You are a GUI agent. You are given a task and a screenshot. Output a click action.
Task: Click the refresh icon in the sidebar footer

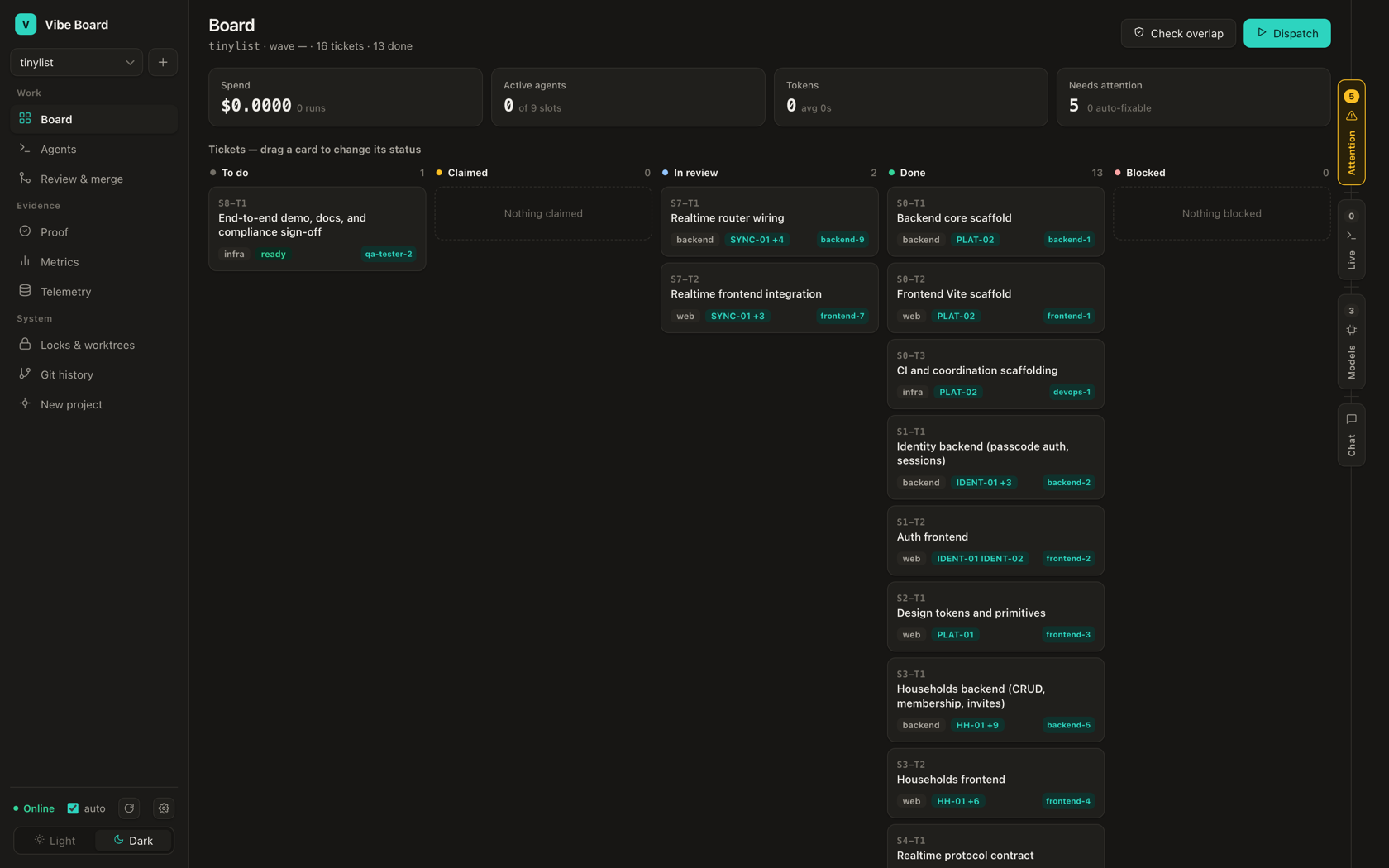(129, 808)
